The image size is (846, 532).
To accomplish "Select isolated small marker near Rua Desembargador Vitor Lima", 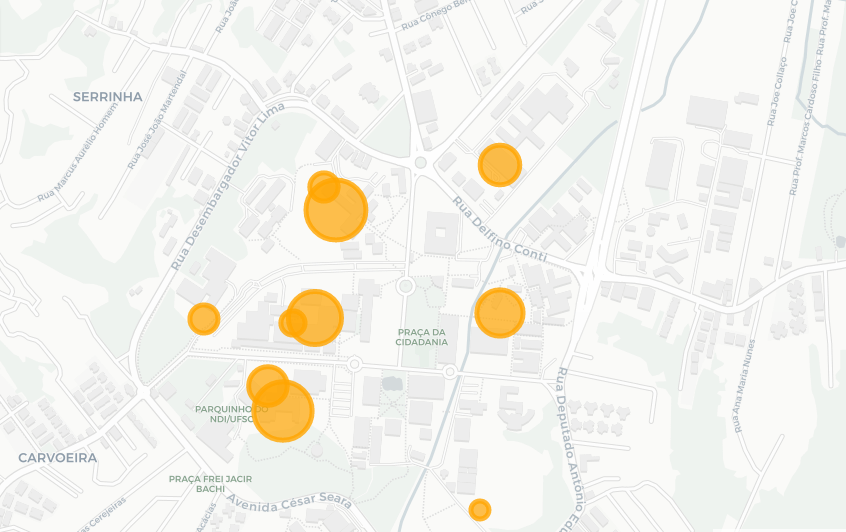I will pyautogui.click(x=204, y=319).
